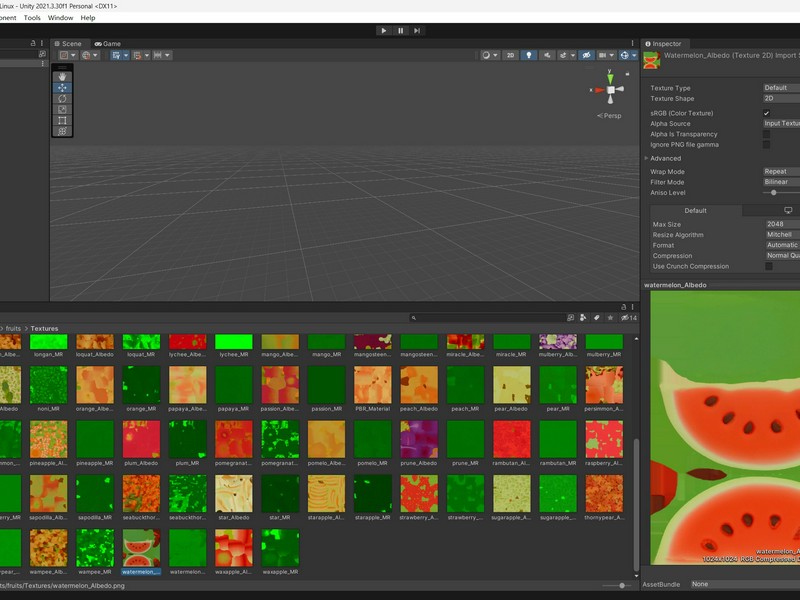
Task: Toggle the sRGB (Color Texture) checkbox
Action: (766, 113)
